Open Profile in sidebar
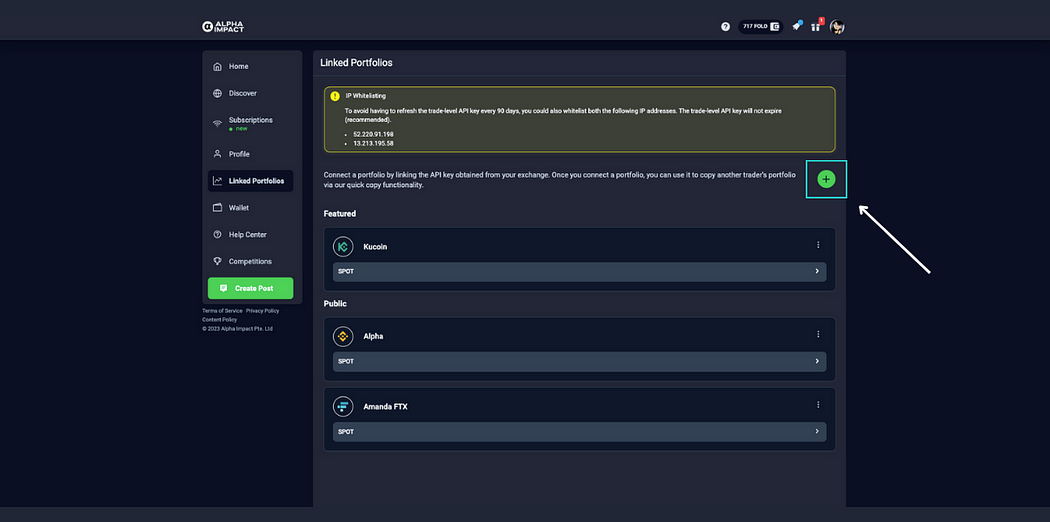 [250, 154]
